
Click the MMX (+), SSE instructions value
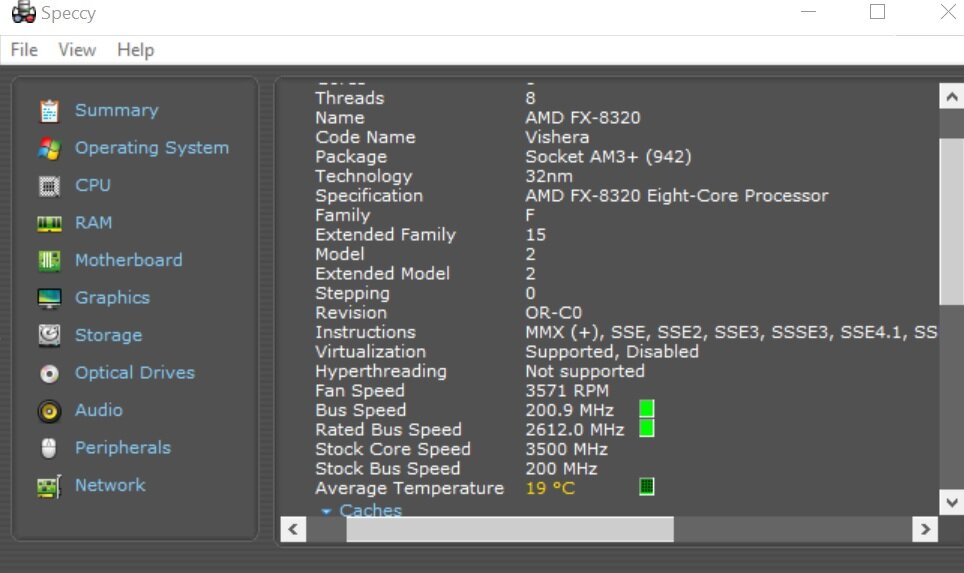[x=731, y=333]
